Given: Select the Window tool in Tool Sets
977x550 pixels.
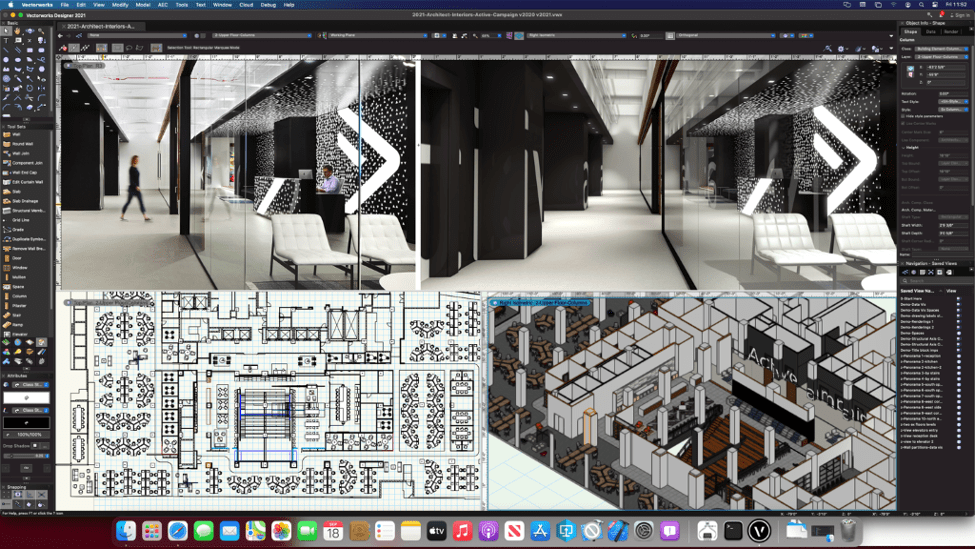Looking at the screenshot, I should click(19, 268).
